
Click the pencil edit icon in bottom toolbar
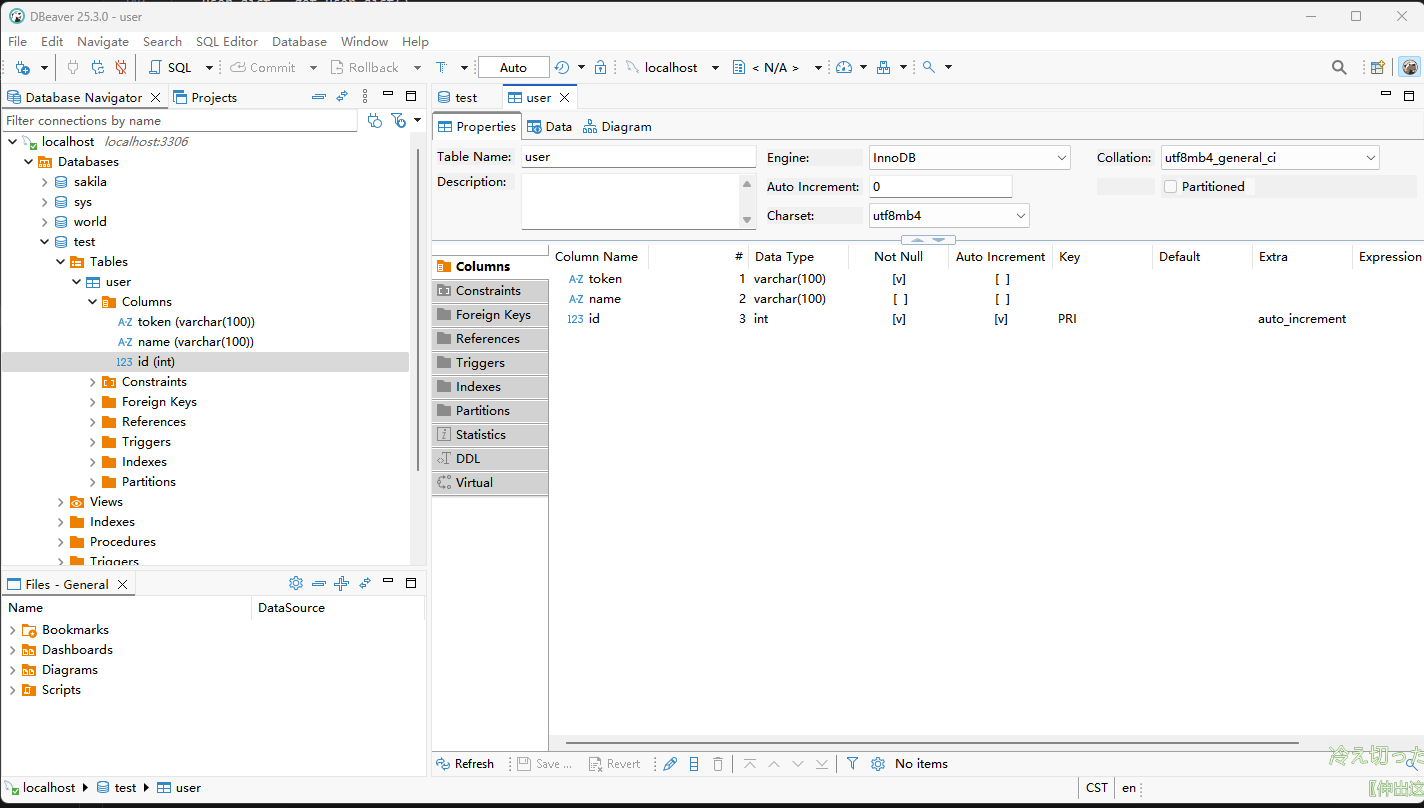point(670,764)
